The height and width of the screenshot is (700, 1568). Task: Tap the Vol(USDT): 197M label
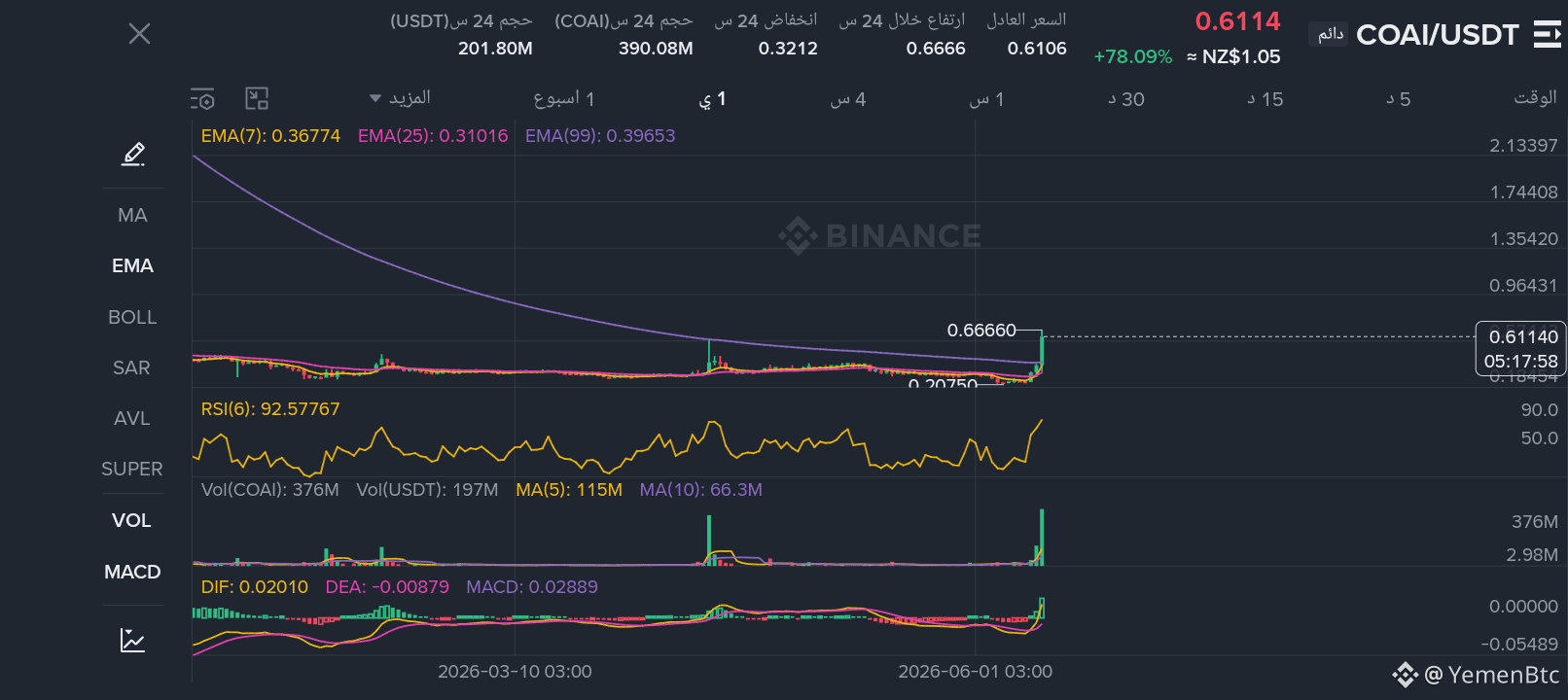coord(427,490)
